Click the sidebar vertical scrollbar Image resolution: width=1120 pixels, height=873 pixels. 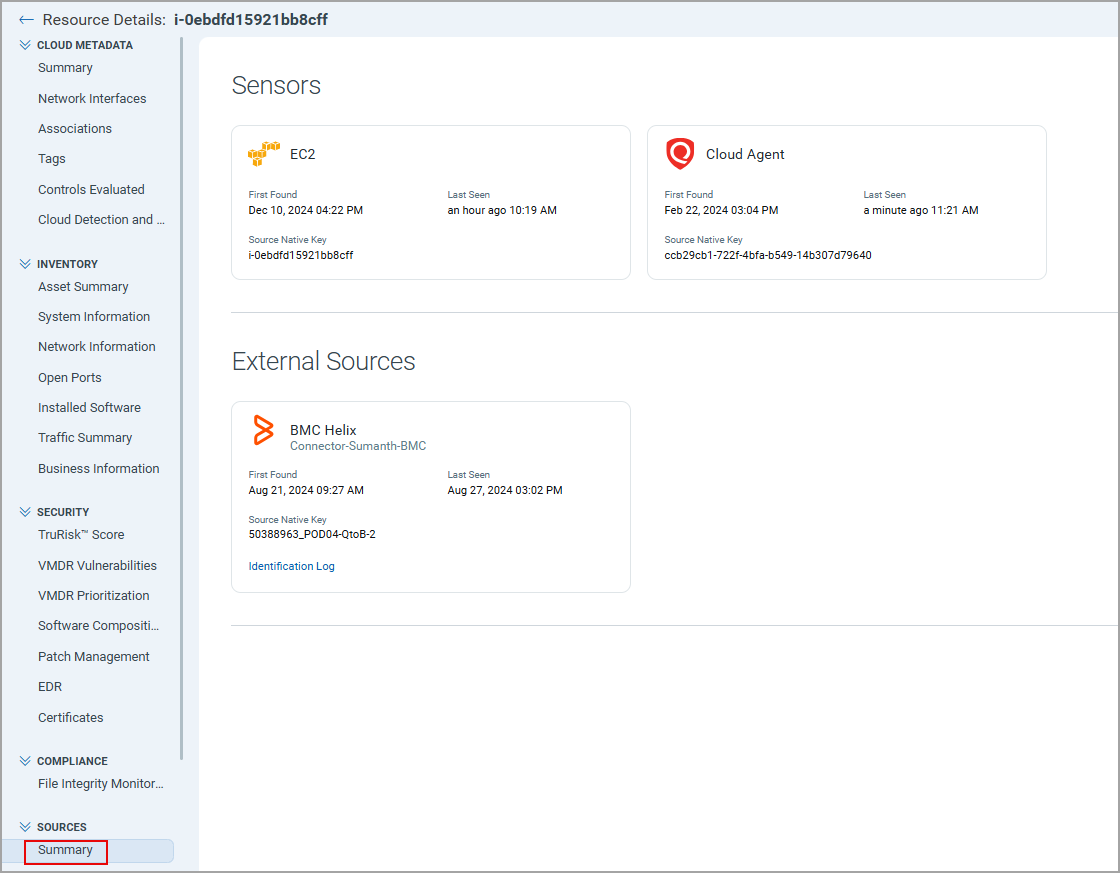[x=181, y=398]
